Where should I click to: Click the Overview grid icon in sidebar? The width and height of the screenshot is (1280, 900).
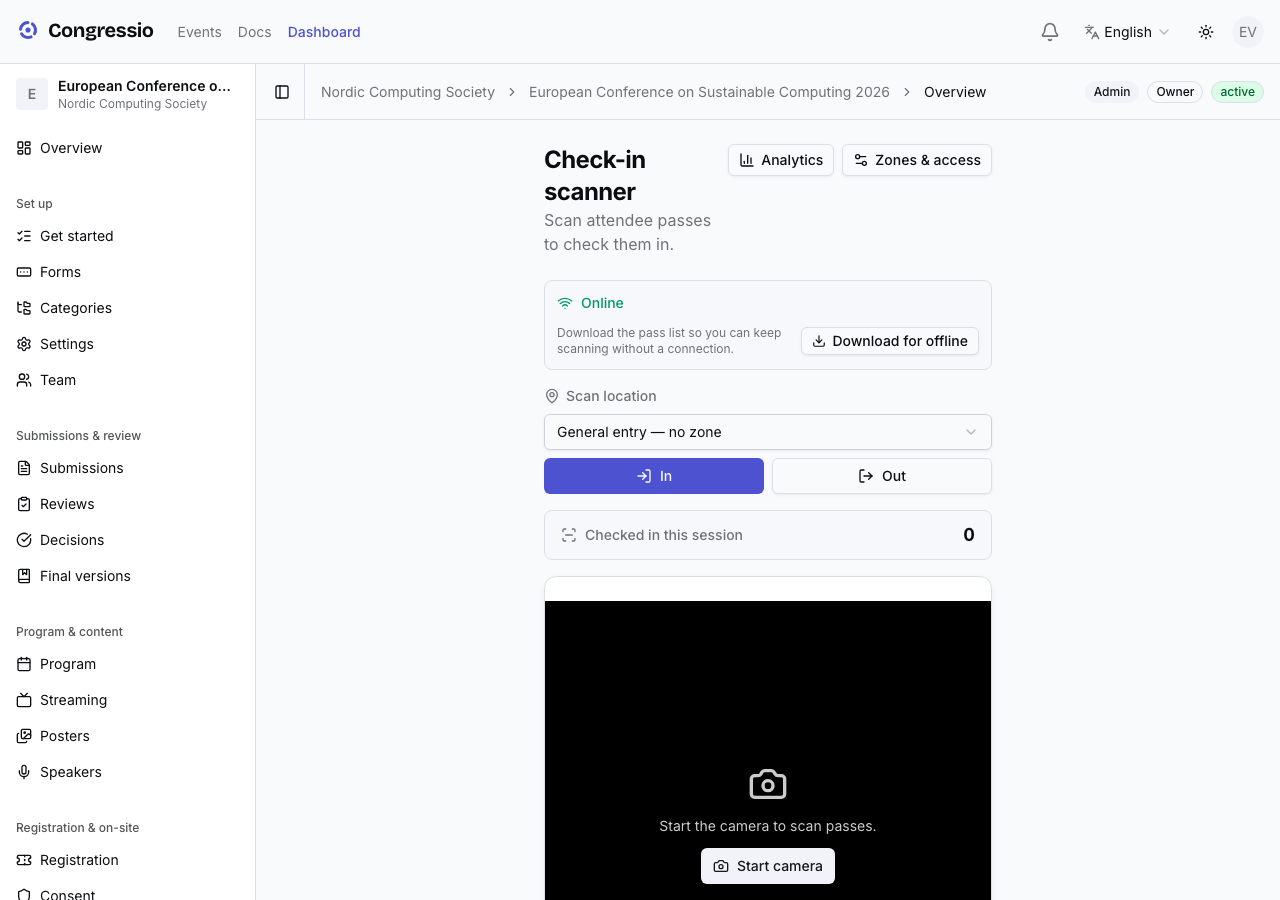pos(24,148)
